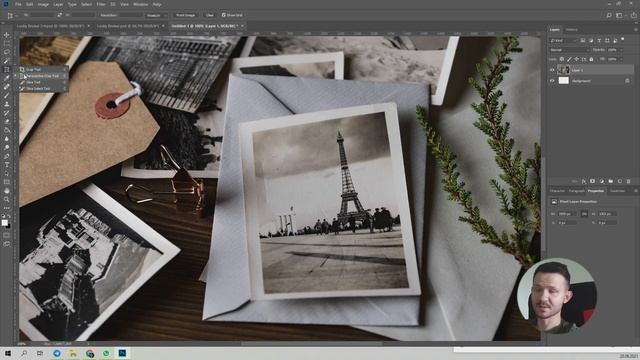Toggle type layer filter icon
This screenshot has height=360, width=640.
pyautogui.click(x=599, y=40)
